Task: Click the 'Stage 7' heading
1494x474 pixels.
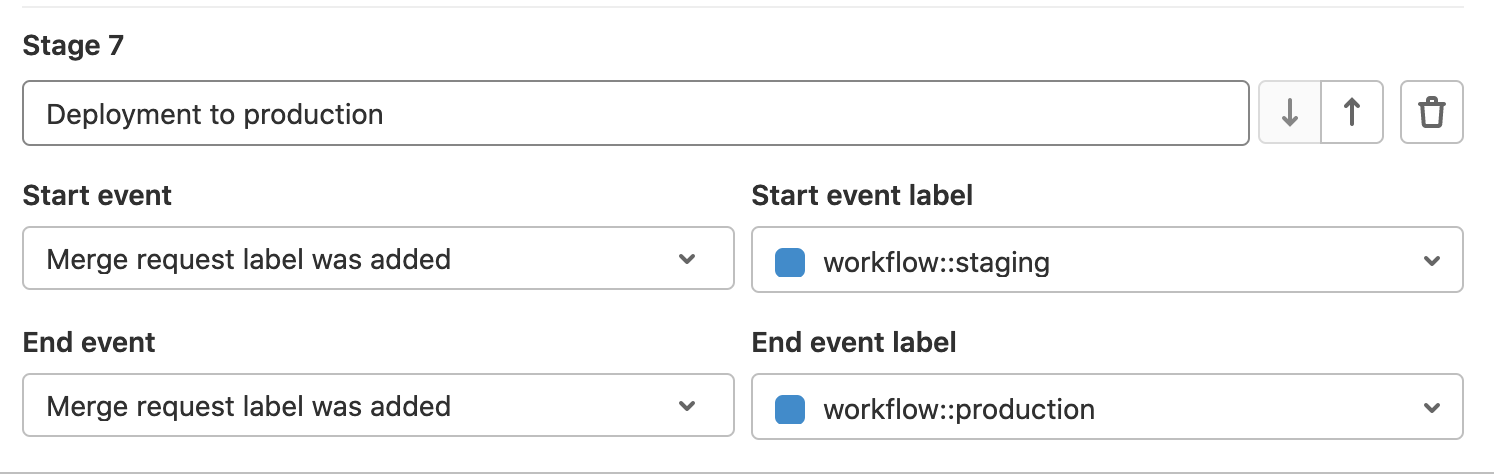Action: [73, 46]
